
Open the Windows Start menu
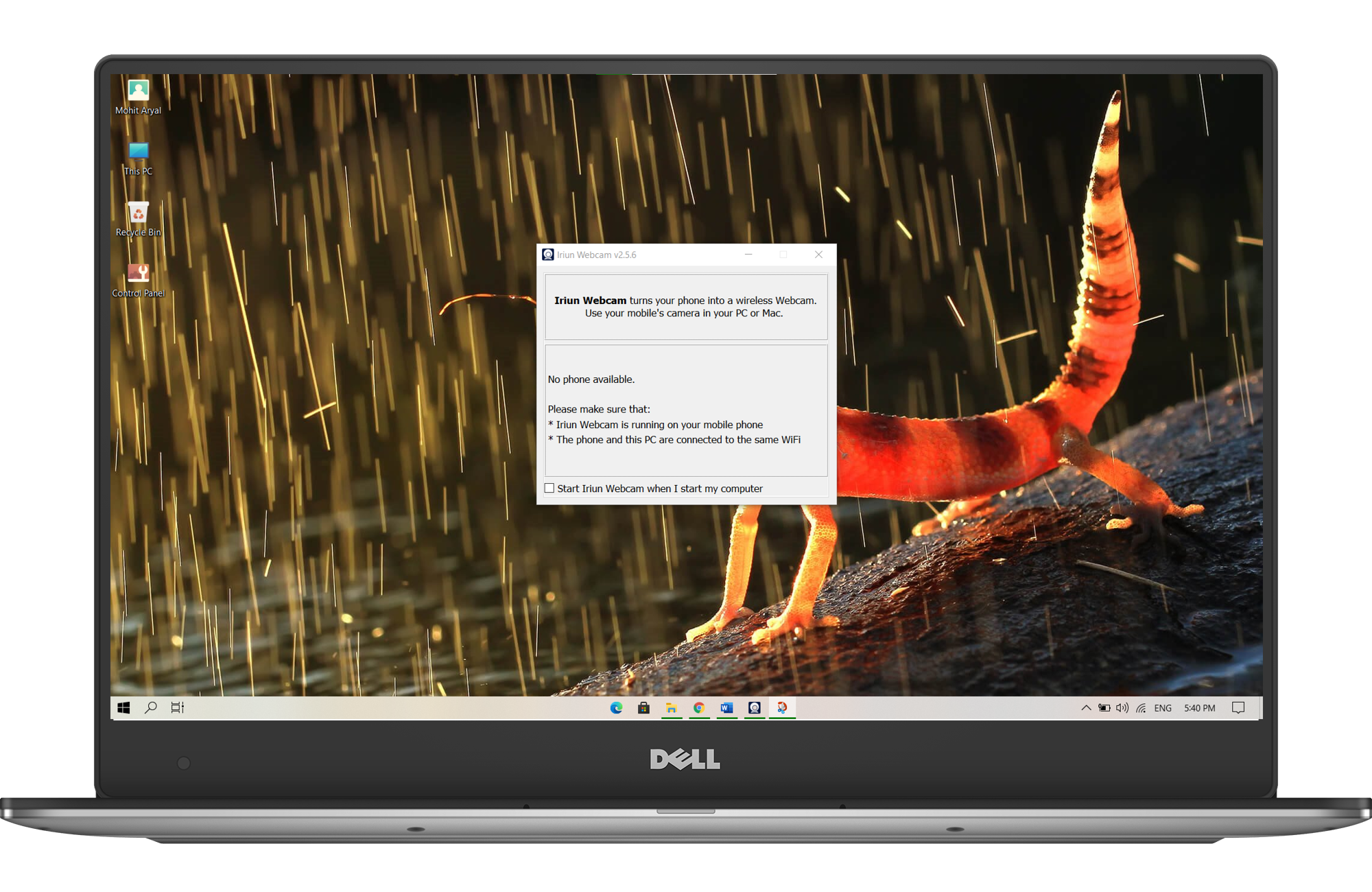point(123,708)
